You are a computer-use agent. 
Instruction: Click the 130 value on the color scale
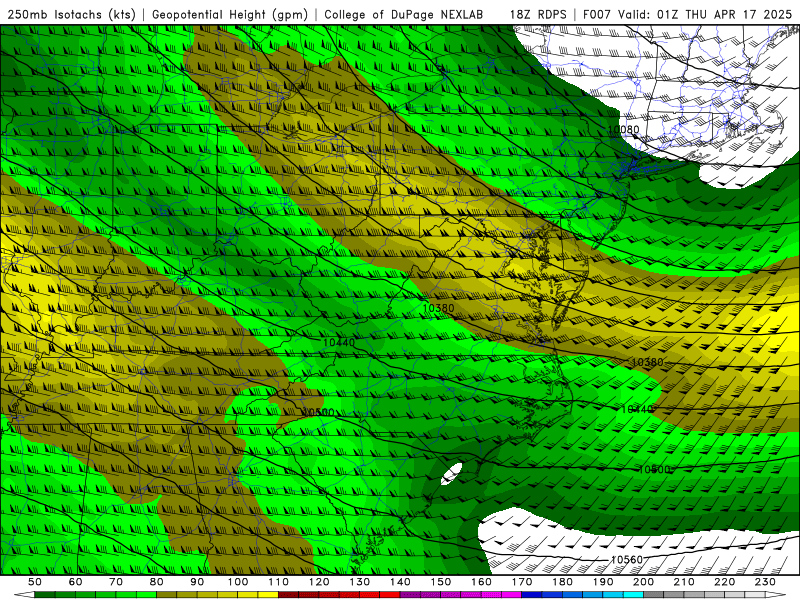(360, 582)
